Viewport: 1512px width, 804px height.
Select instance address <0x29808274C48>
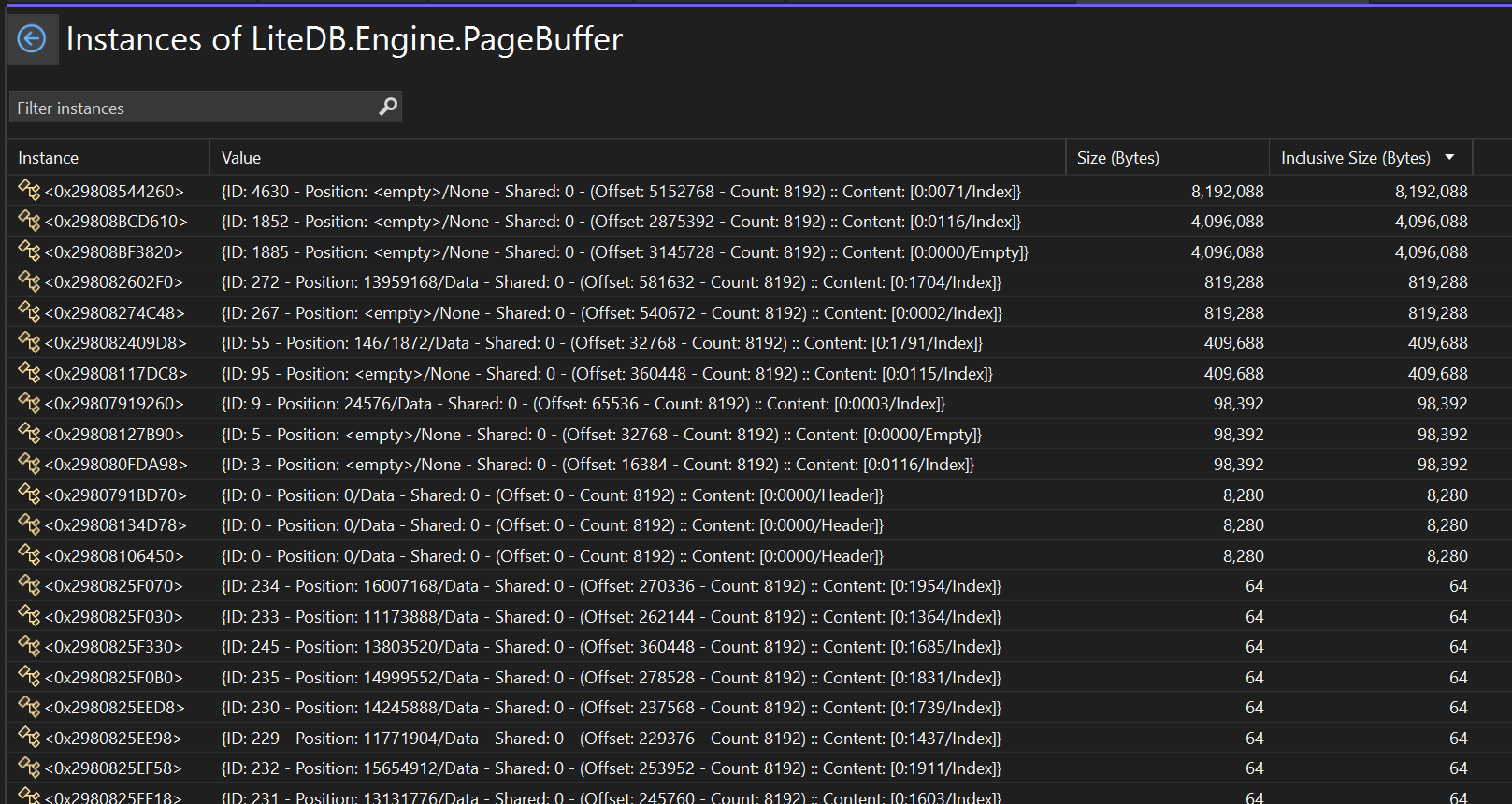click(115, 313)
